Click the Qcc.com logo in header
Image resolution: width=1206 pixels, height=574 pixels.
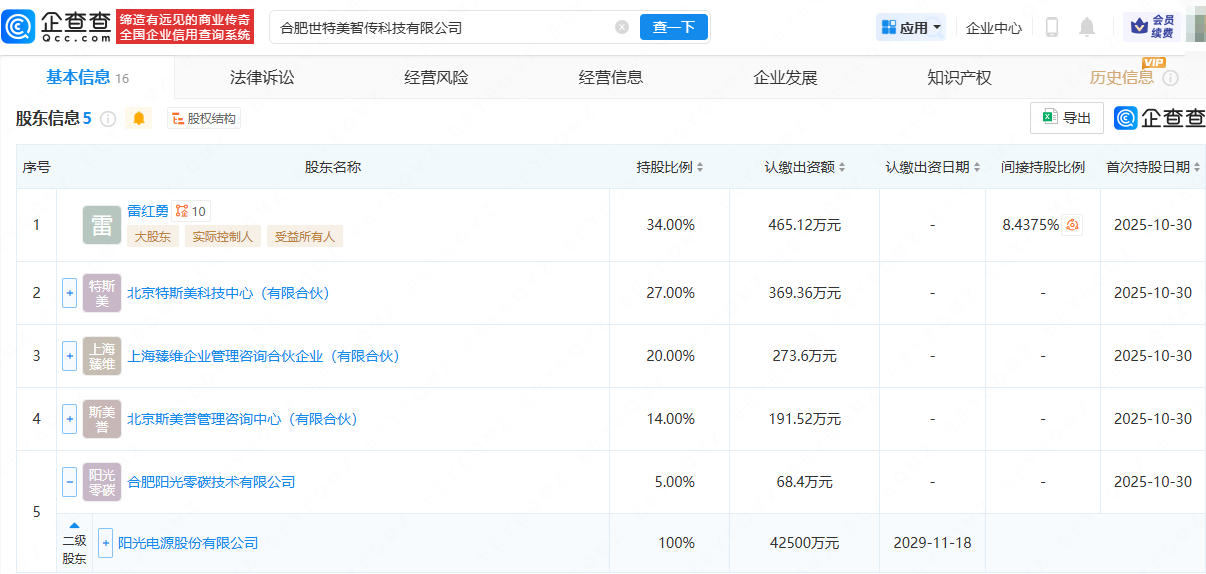(x=57, y=27)
